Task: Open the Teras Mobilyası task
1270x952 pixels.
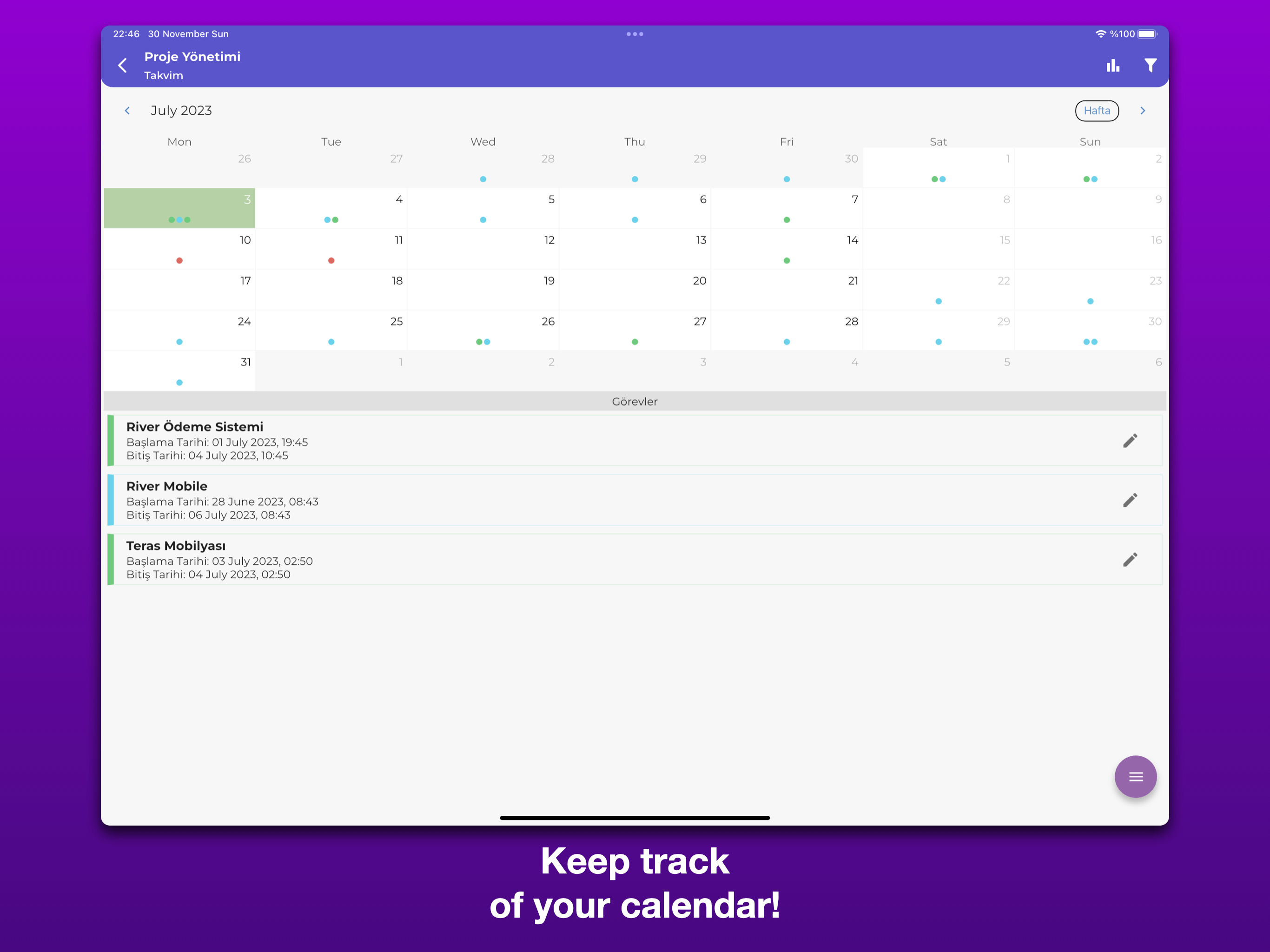Action: click(635, 560)
